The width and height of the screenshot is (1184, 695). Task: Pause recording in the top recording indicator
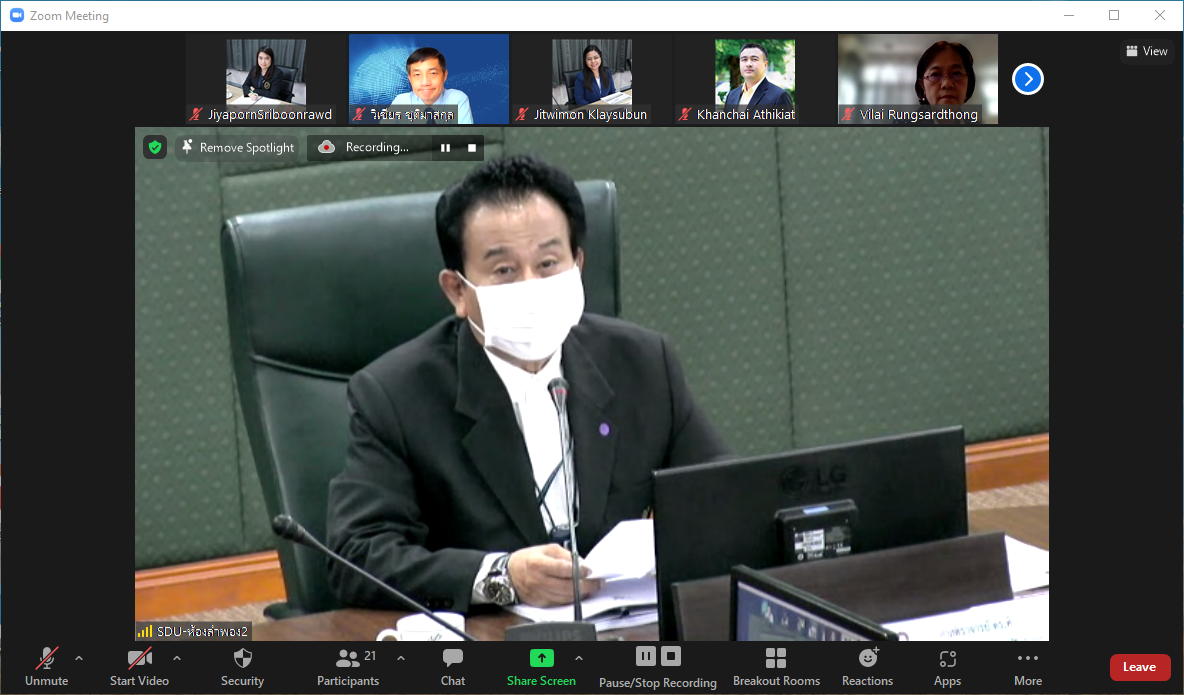[x=445, y=148]
